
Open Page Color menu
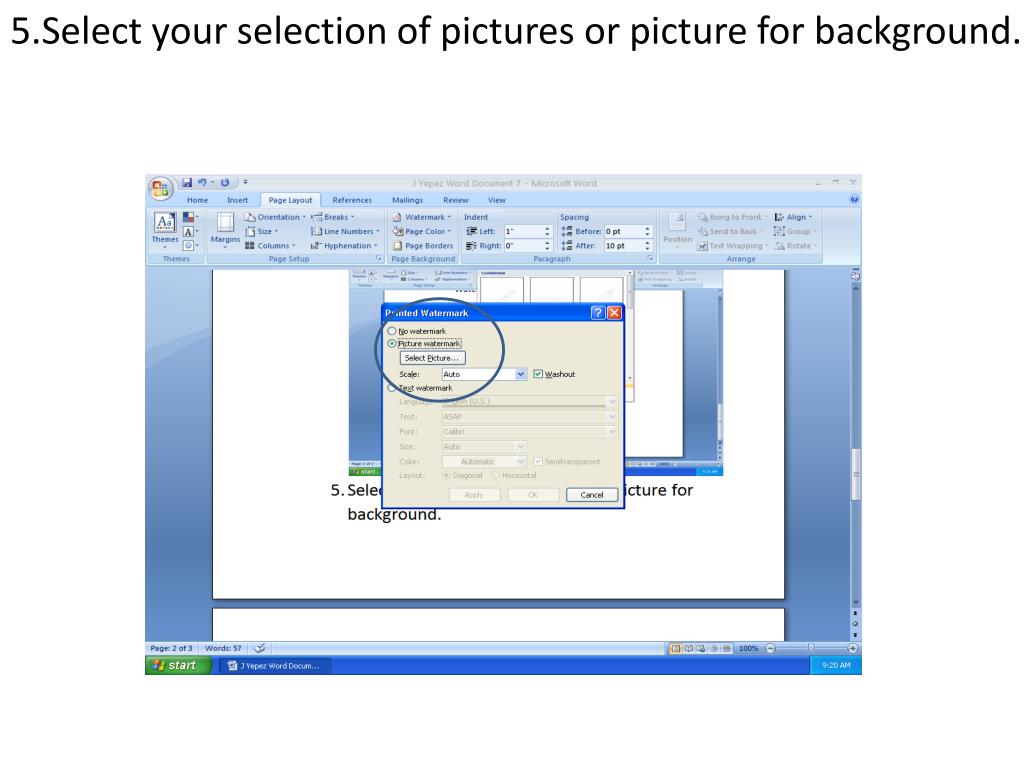pos(422,231)
